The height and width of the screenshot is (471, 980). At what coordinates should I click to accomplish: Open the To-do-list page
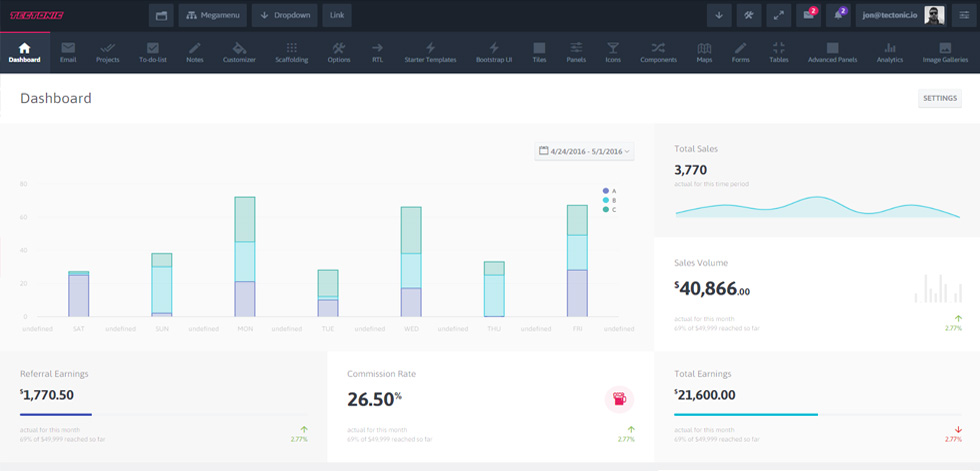tap(152, 52)
